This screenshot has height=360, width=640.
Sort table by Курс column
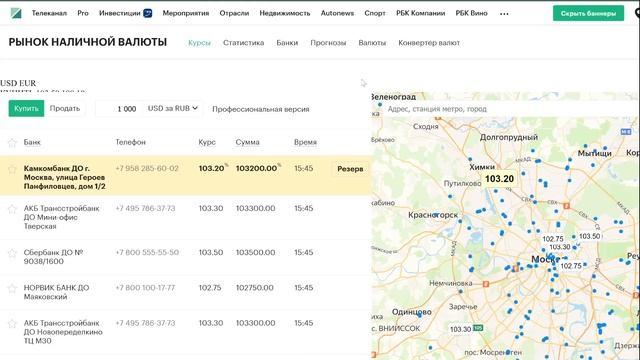207,142
